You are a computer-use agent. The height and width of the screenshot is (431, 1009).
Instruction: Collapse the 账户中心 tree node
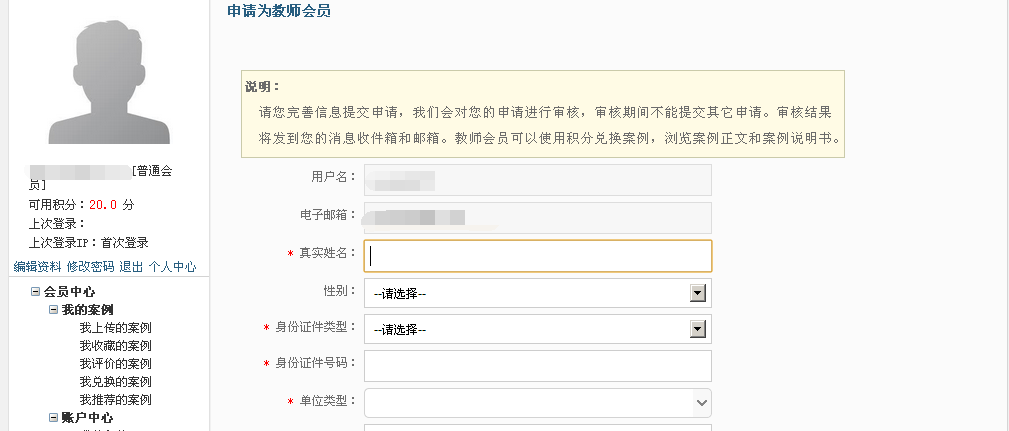[x=54, y=418]
